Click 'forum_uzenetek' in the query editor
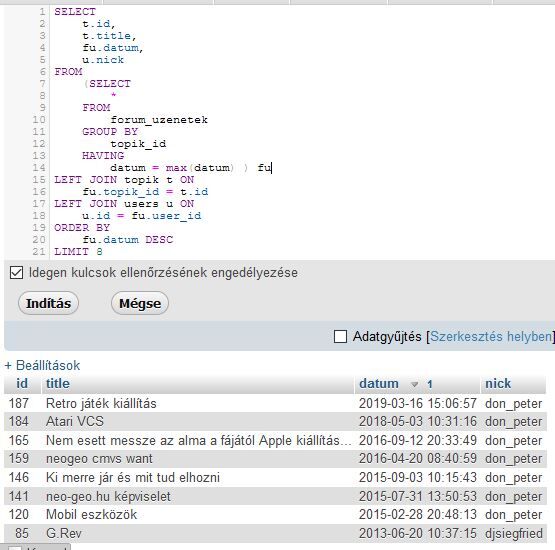 click(x=159, y=120)
